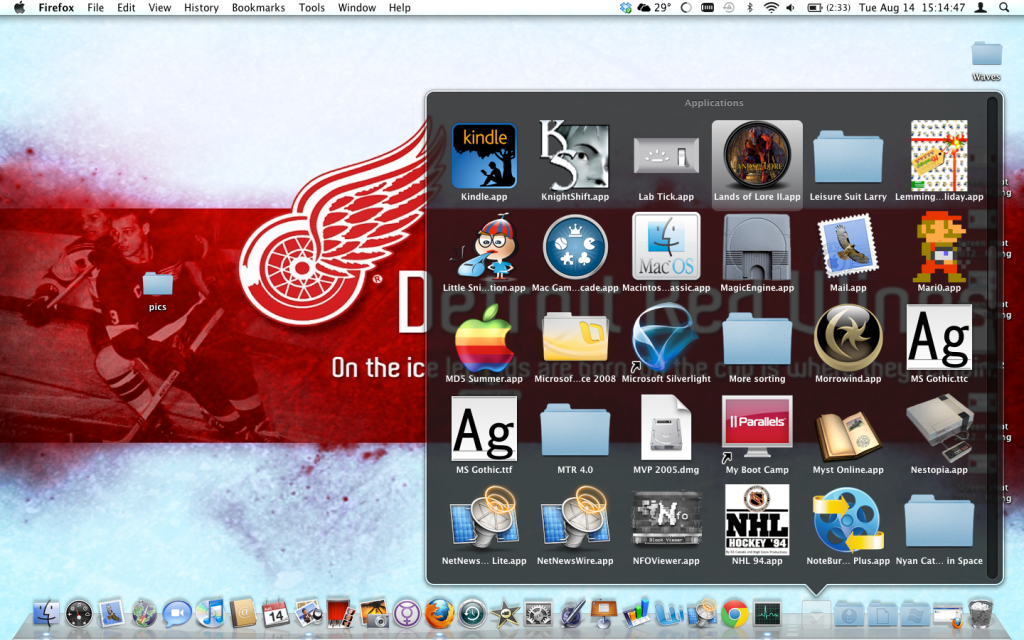This screenshot has width=1024, height=640.
Task: Open the Help menu
Action: (x=400, y=8)
